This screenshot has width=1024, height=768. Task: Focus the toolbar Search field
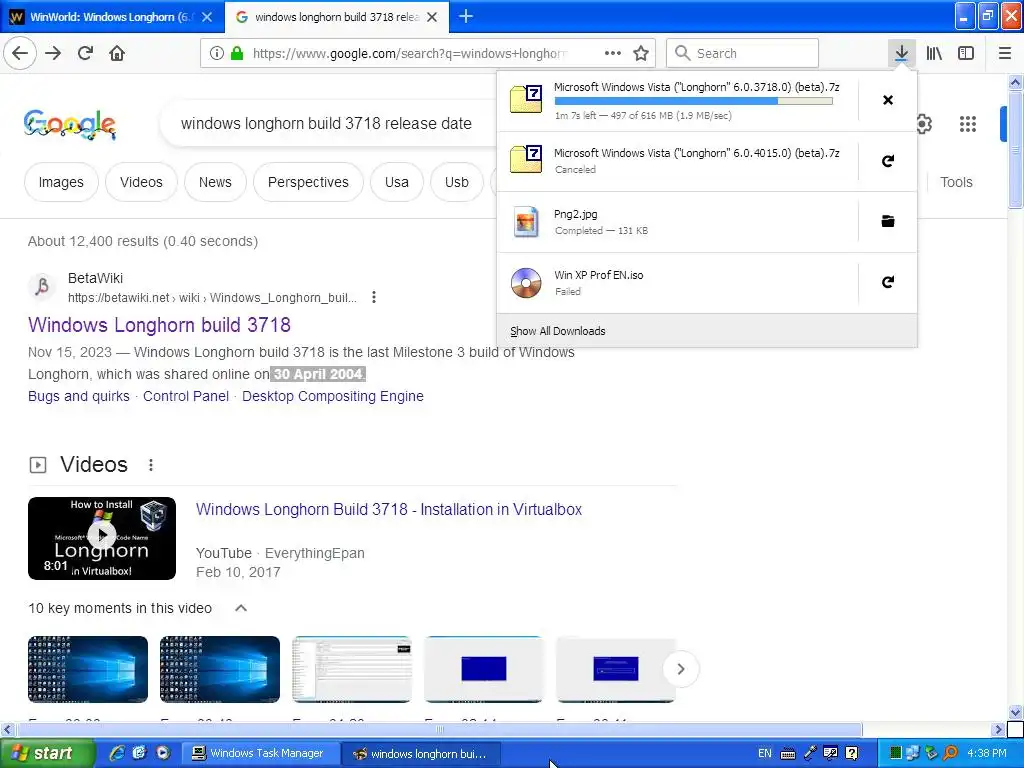coord(743,54)
